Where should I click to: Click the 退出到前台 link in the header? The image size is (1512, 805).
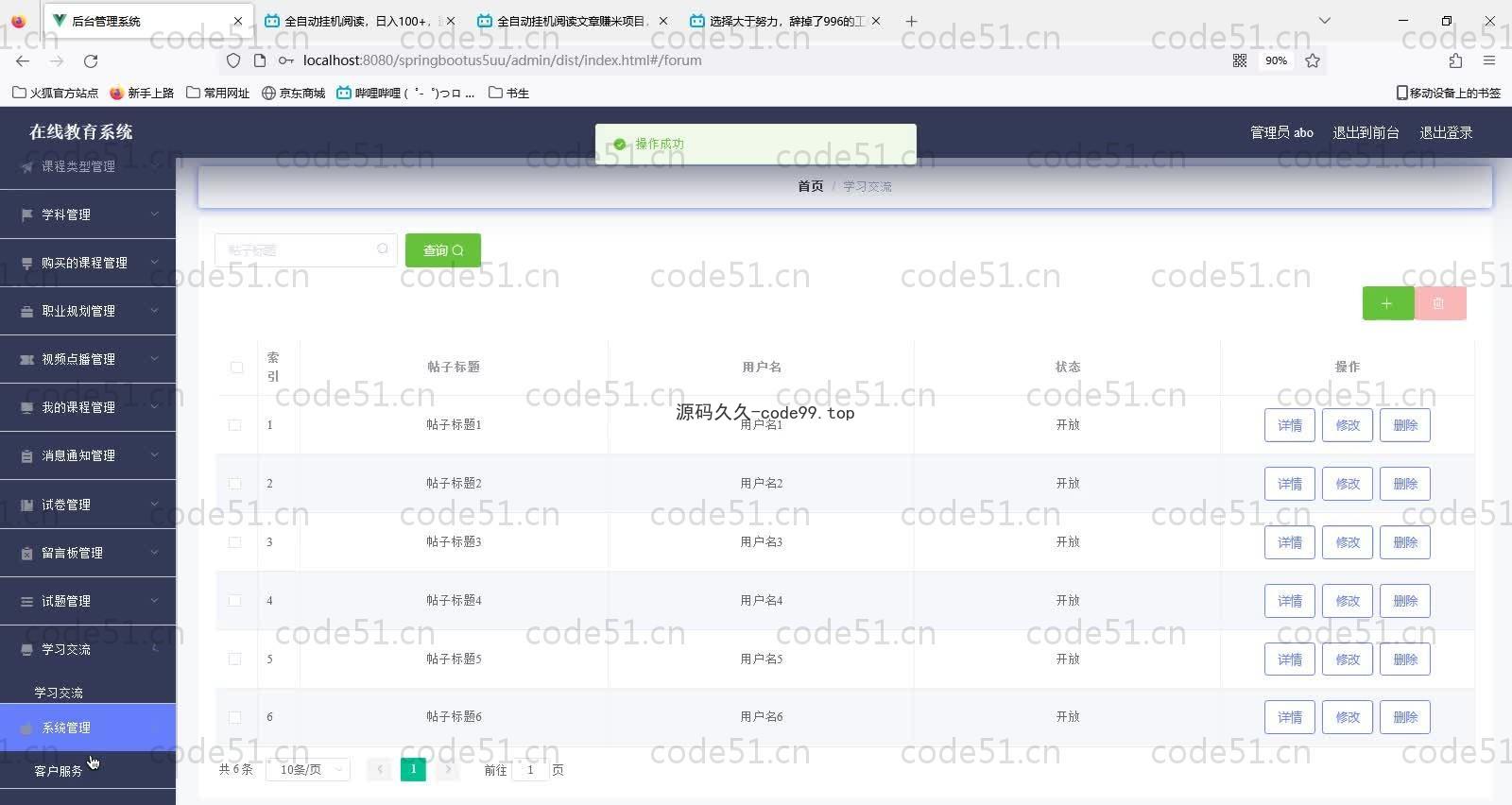coord(1366,132)
